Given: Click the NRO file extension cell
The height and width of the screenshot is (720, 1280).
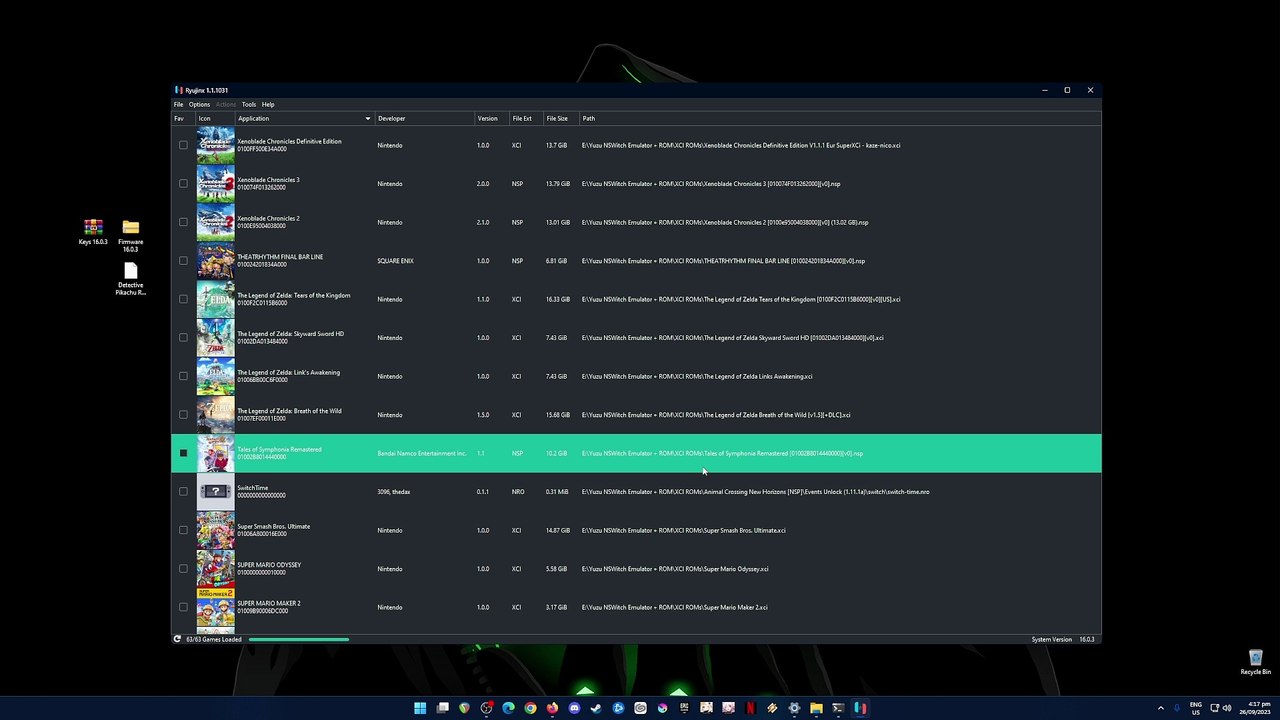Looking at the screenshot, I should point(518,492).
